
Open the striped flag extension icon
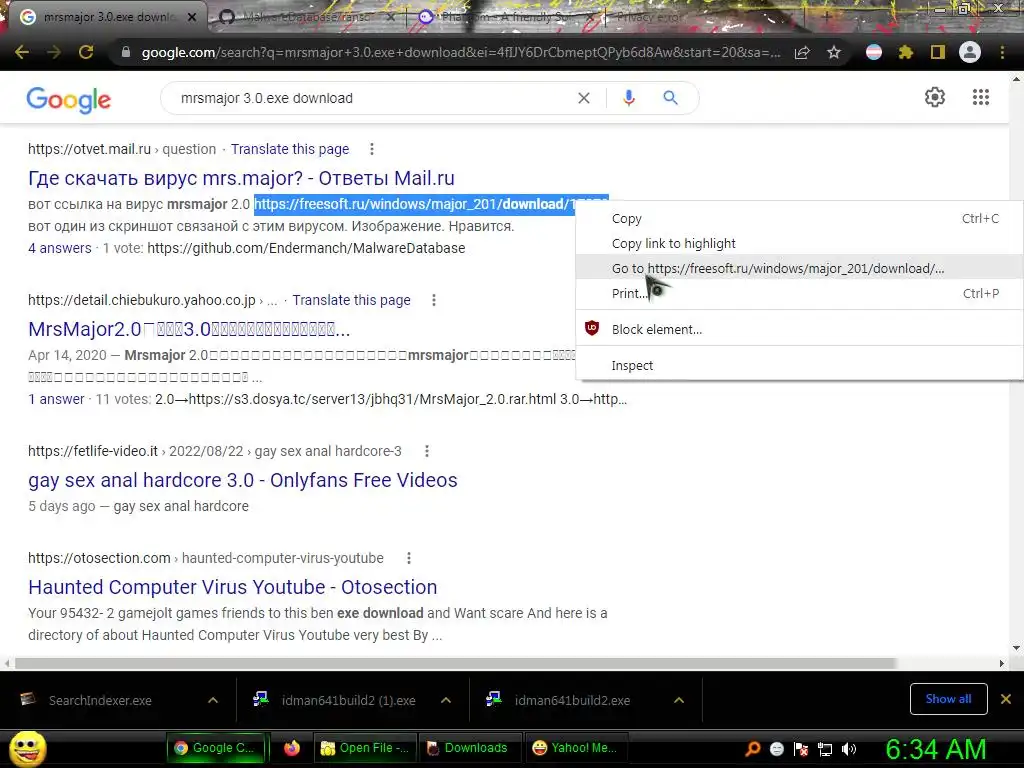[874, 52]
